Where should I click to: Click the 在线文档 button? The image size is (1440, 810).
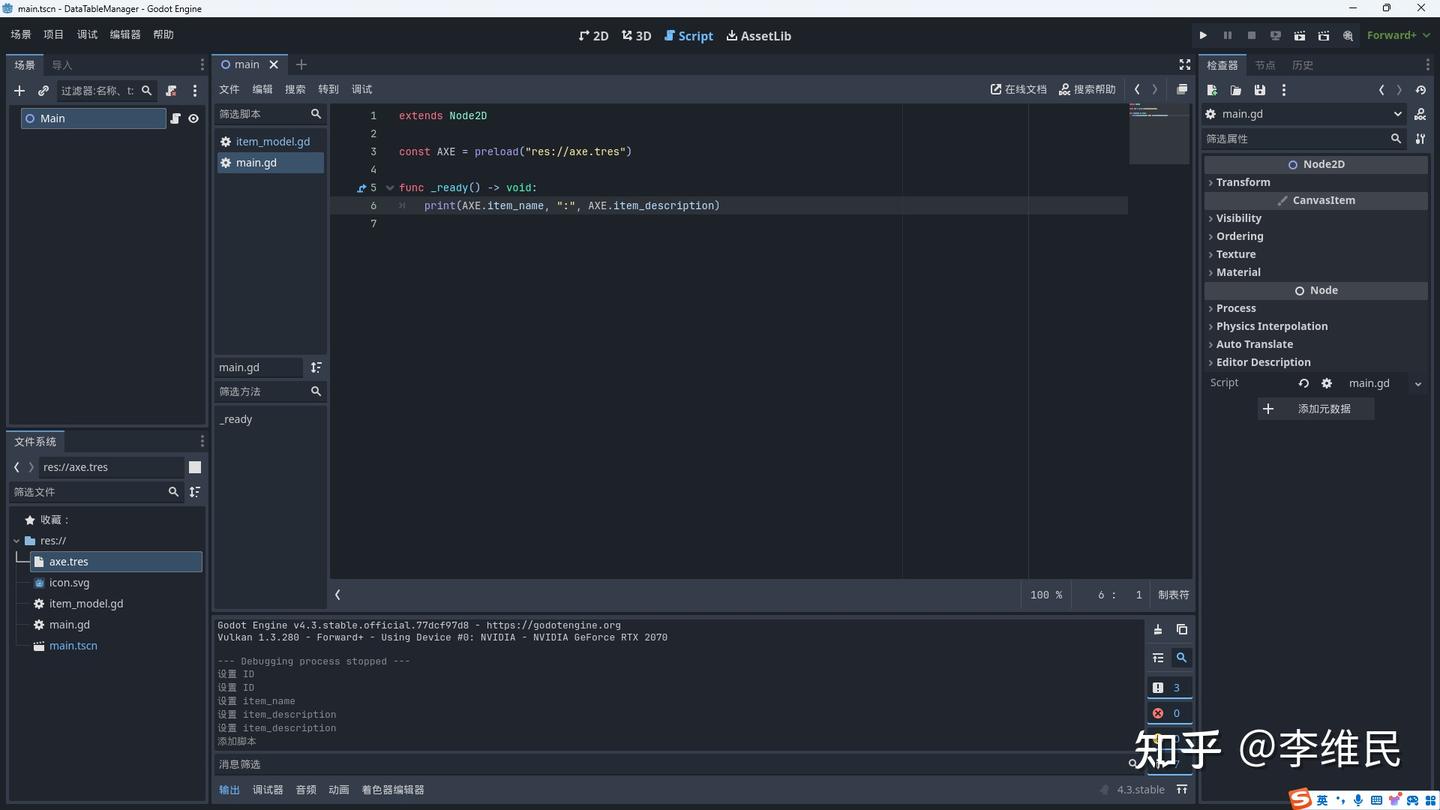tap(1018, 90)
